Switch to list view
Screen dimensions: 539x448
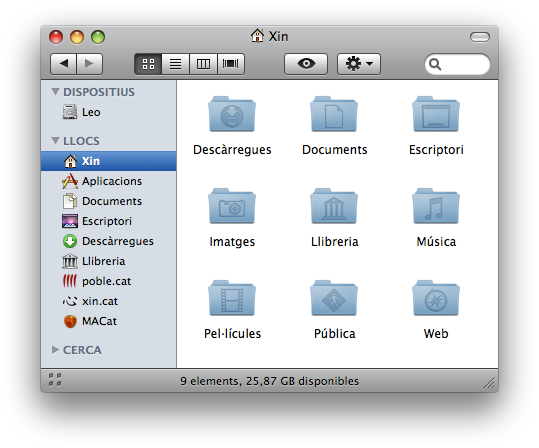(175, 64)
